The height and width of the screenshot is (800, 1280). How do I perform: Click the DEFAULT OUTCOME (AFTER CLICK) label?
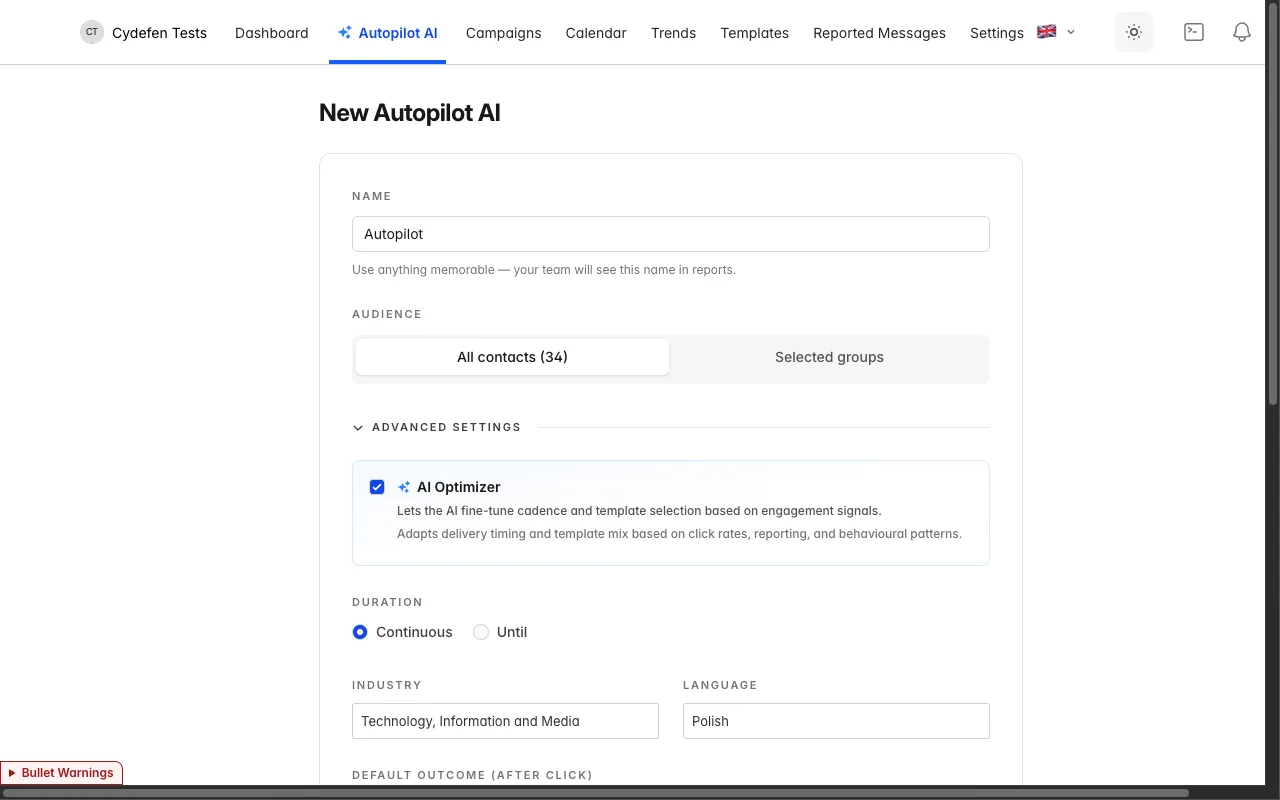coord(472,775)
